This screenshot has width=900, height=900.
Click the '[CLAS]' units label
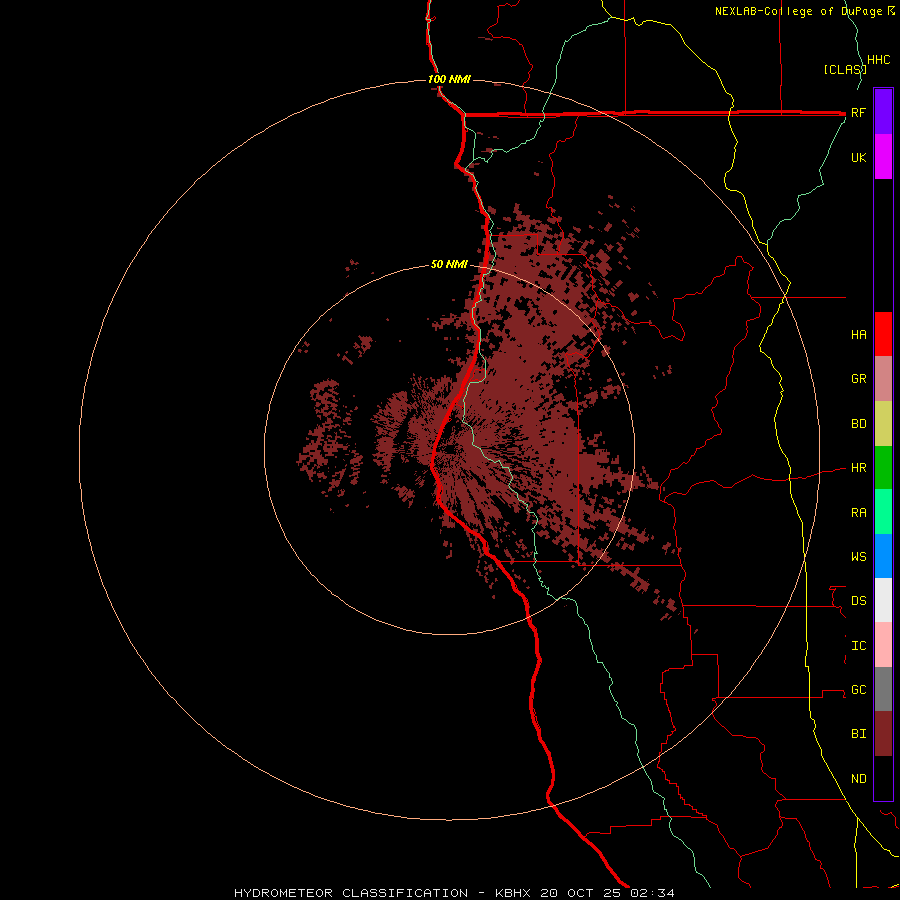845,69
